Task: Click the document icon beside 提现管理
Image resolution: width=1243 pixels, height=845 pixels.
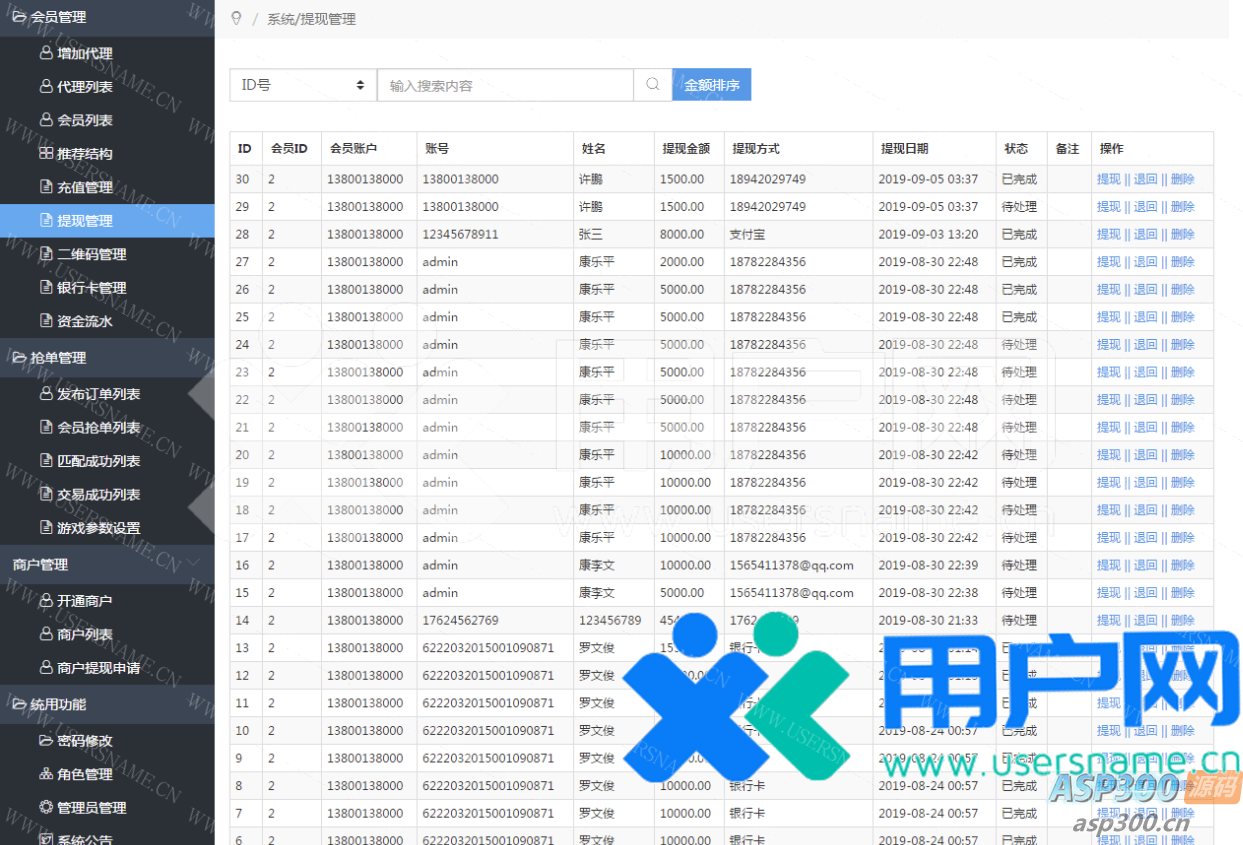Action: (46, 220)
